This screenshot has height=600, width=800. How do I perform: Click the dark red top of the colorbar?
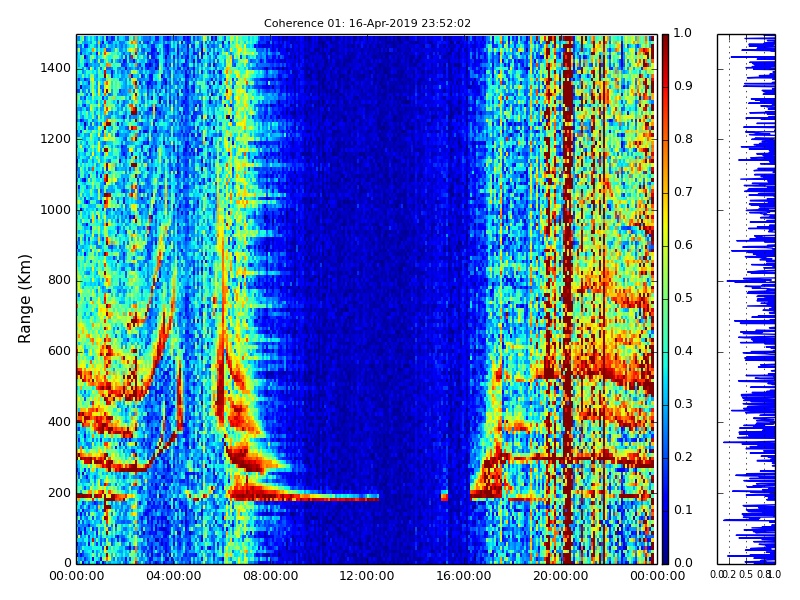tap(665, 43)
